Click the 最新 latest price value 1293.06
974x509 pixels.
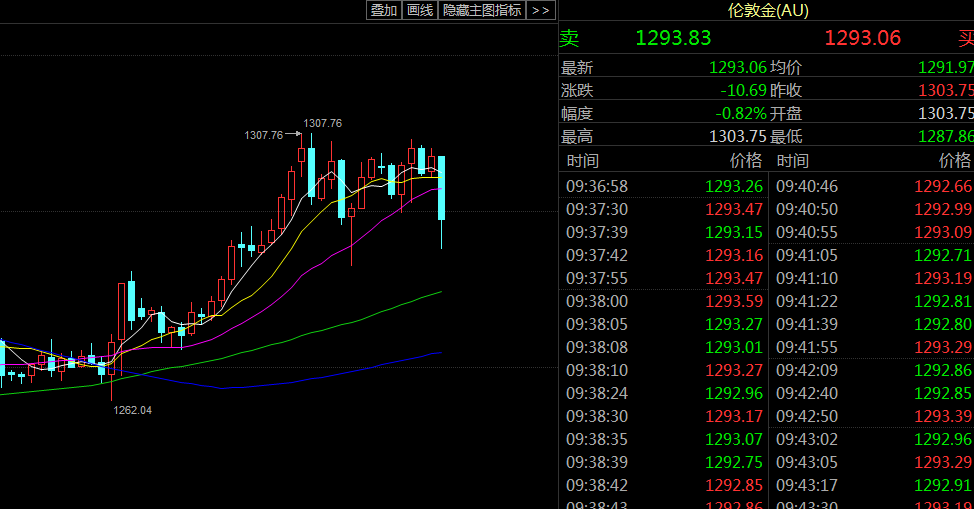[738, 67]
